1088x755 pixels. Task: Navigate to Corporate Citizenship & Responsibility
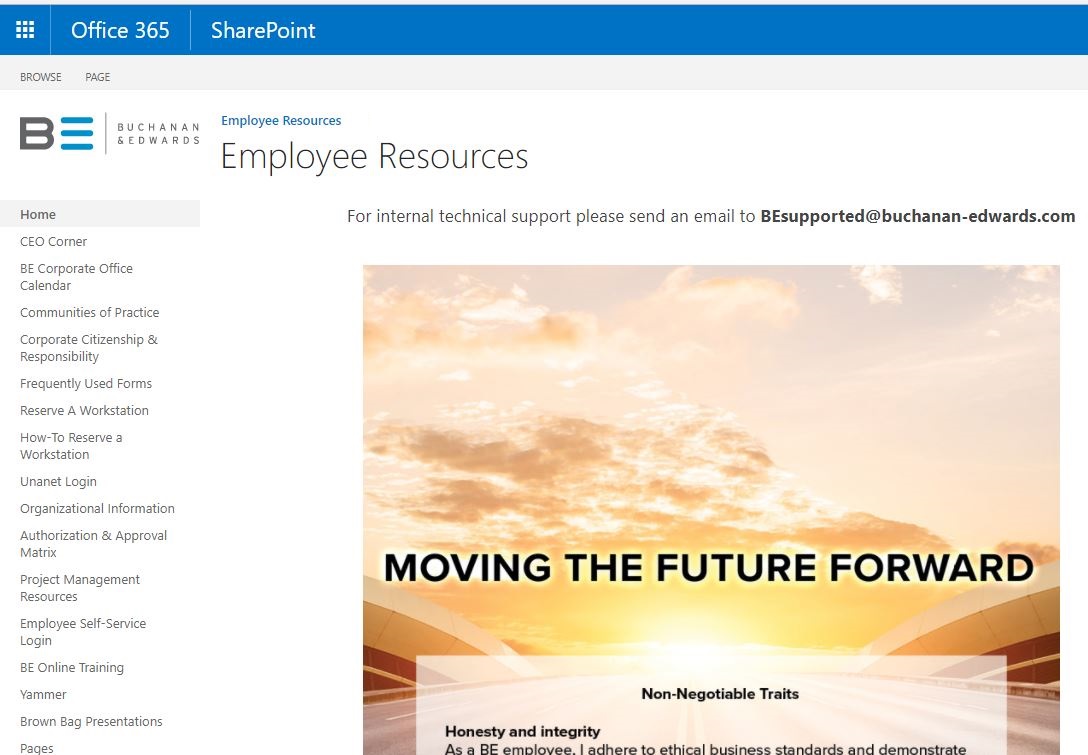(x=88, y=348)
